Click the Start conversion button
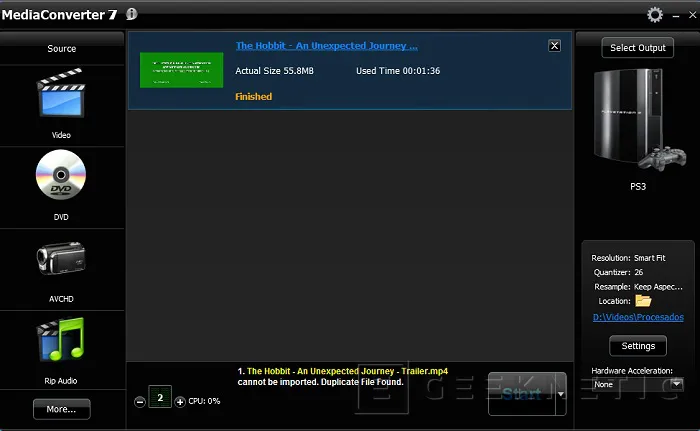 522,394
